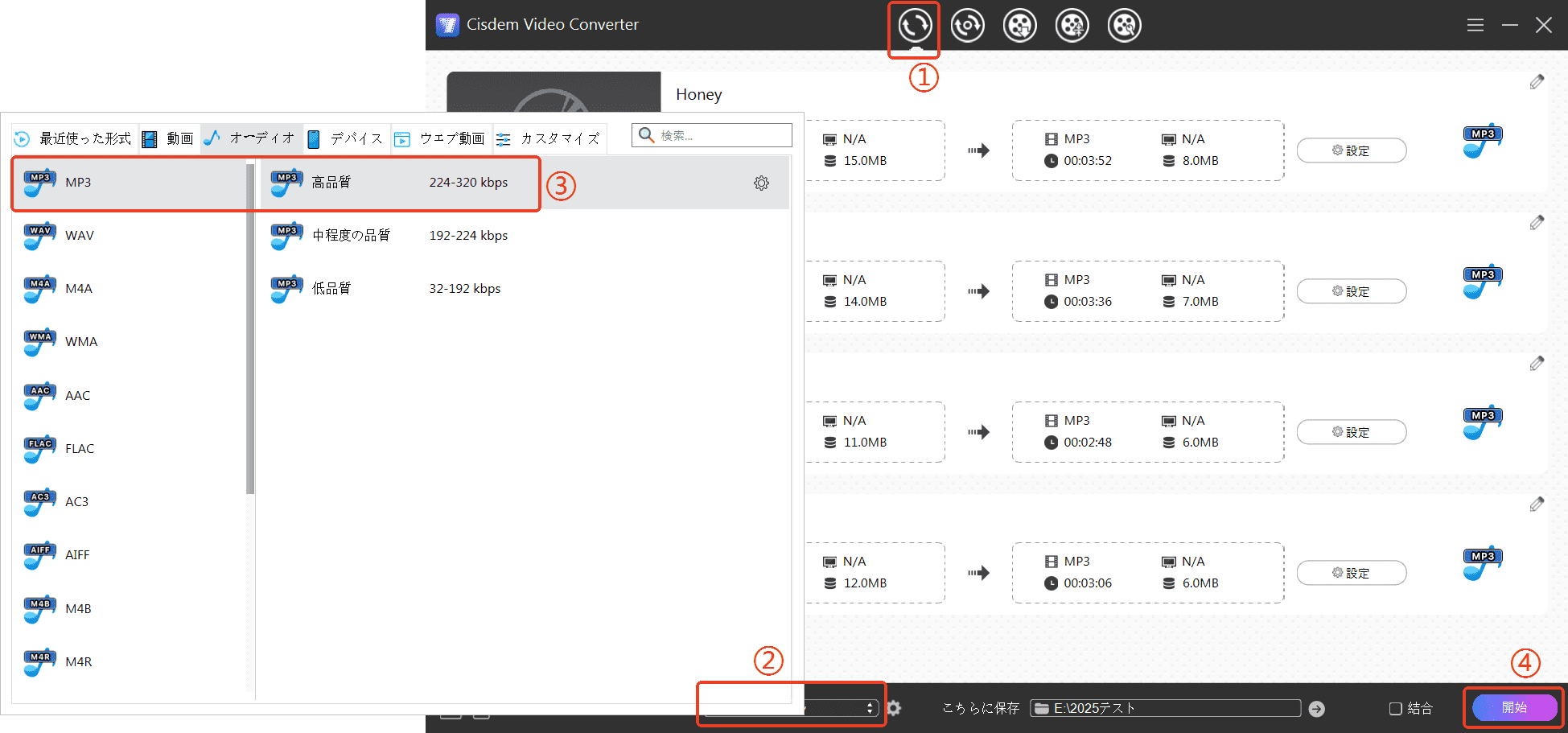Image resolution: width=1568 pixels, height=733 pixels.
Task: Enable the 結合 merge checkbox
Action: [1396, 709]
